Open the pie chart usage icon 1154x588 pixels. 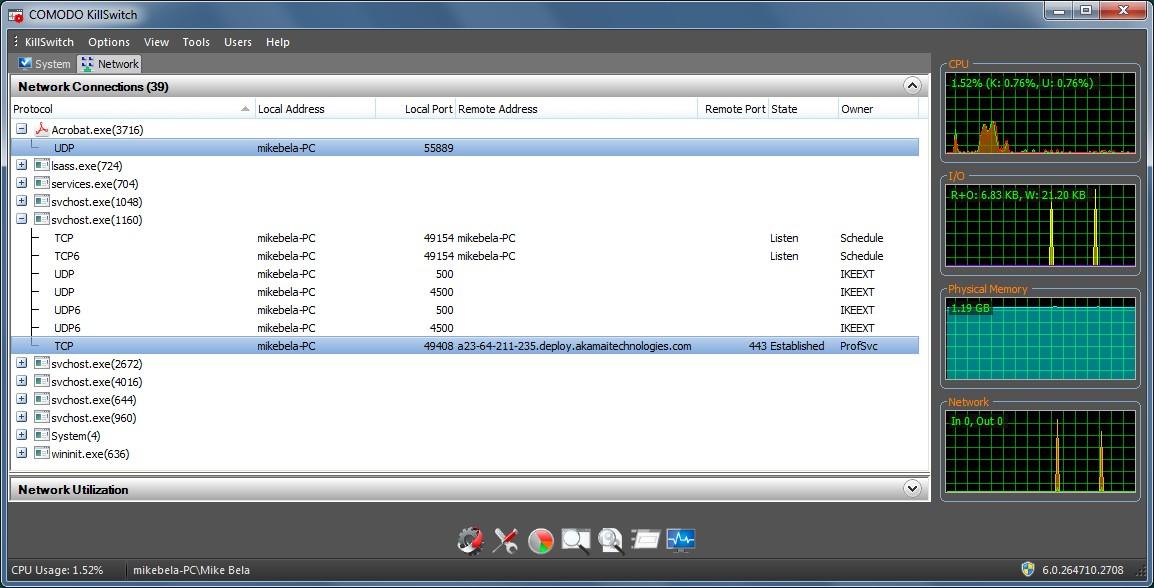pyautogui.click(x=541, y=541)
